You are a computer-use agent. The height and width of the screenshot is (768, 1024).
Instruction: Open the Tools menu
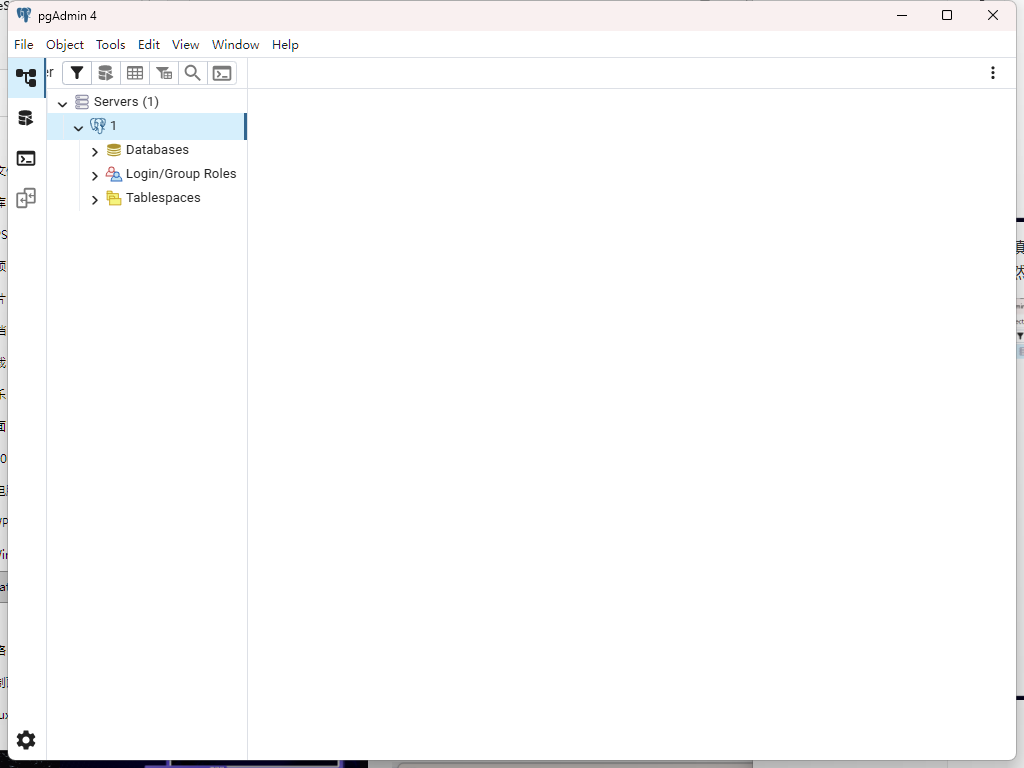(110, 45)
